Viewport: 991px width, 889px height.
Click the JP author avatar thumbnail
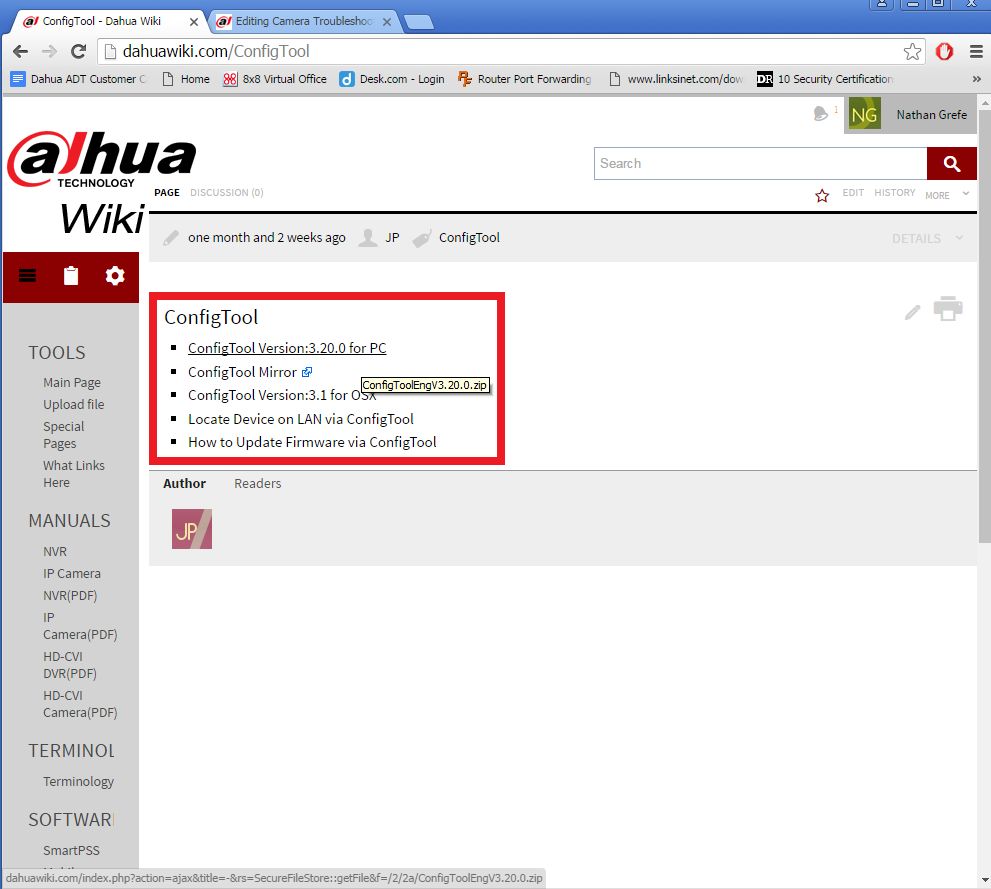click(x=192, y=529)
